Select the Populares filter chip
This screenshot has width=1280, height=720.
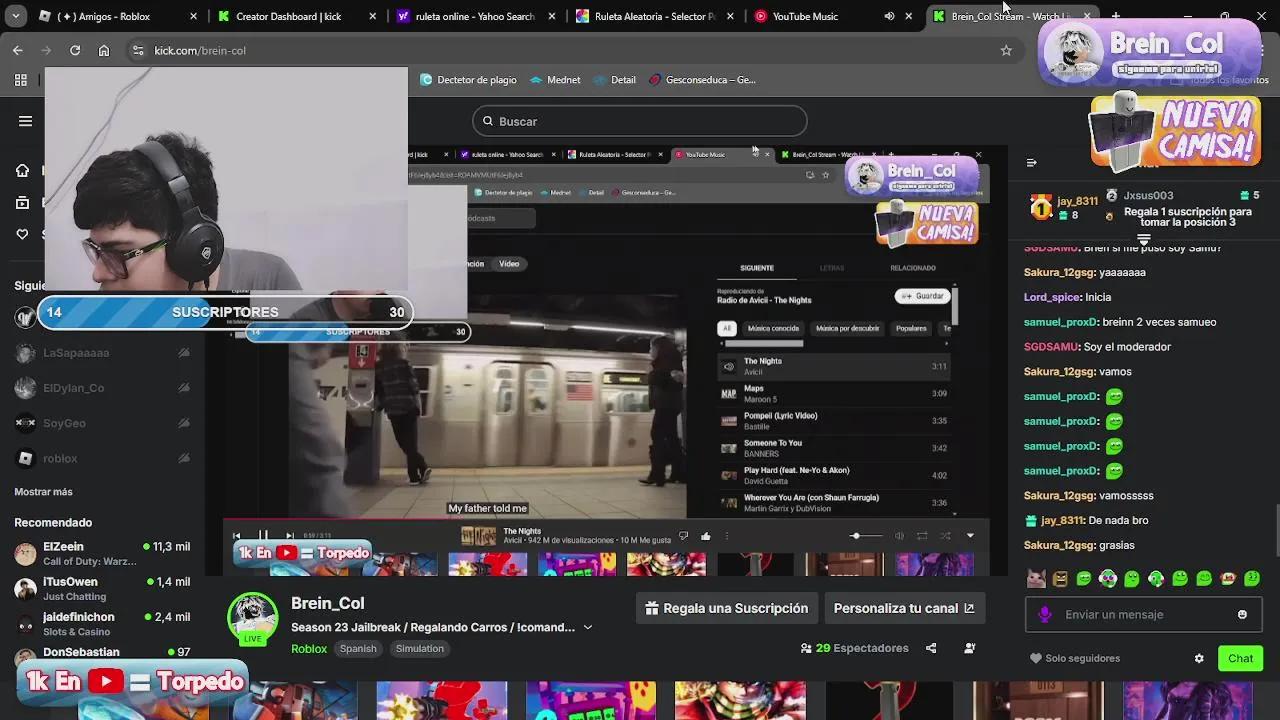pyautogui.click(x=911, y=328)
